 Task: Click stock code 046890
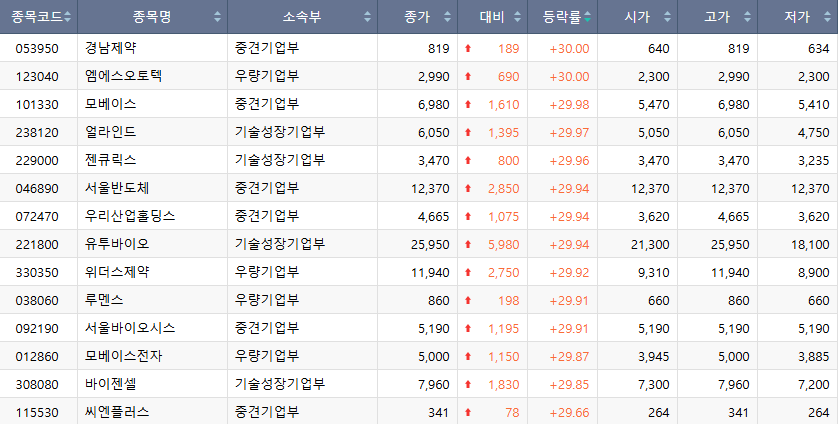click(x=37, y=189)
